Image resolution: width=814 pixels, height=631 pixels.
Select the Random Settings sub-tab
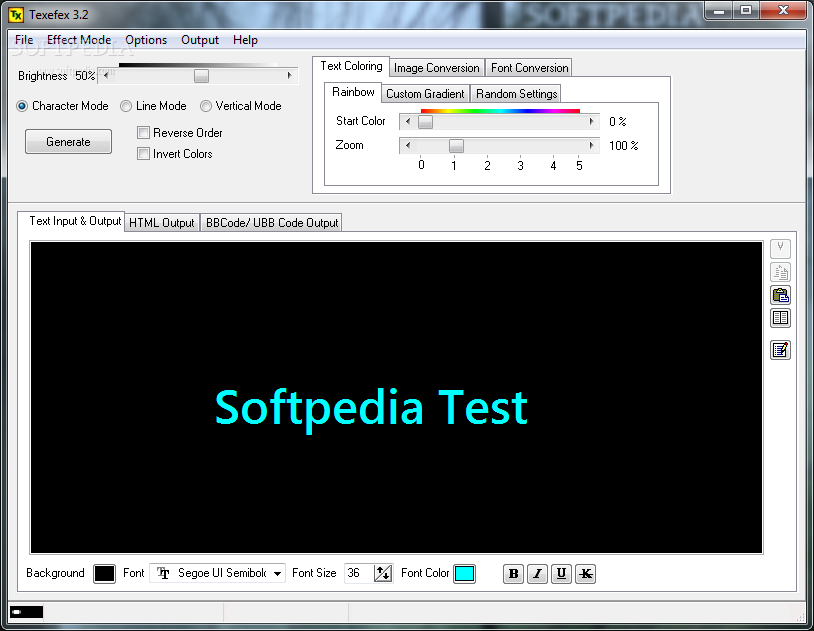click(517, 94)
